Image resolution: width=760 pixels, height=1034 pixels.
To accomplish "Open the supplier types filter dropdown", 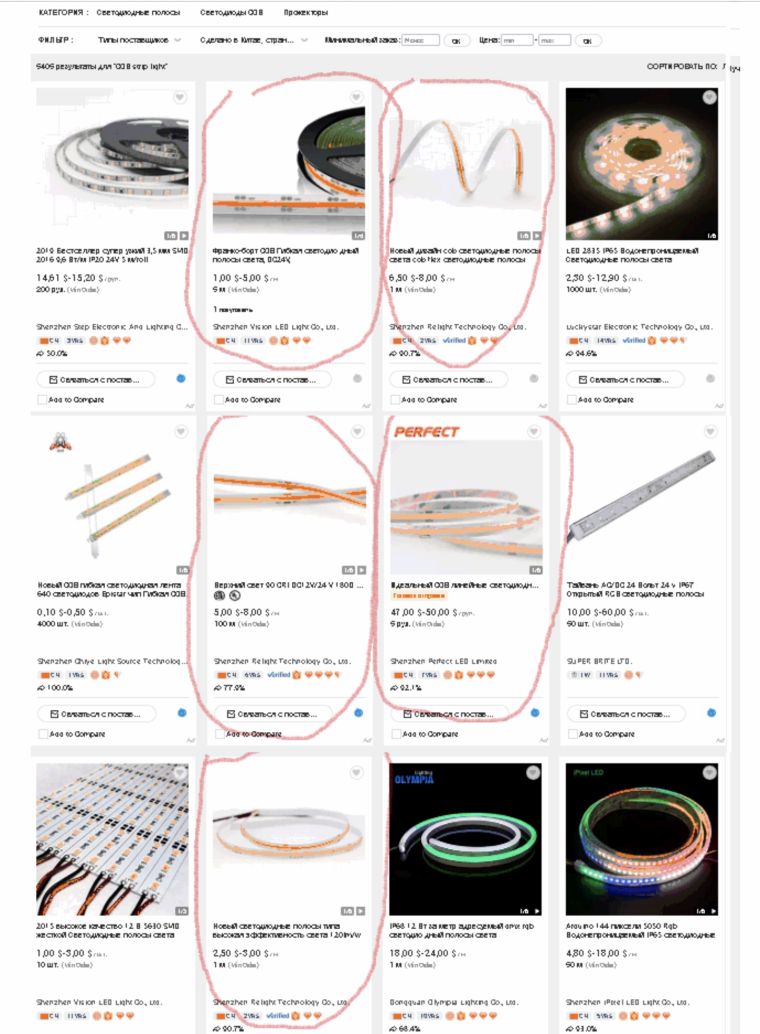I will click(x=139, y=40).
